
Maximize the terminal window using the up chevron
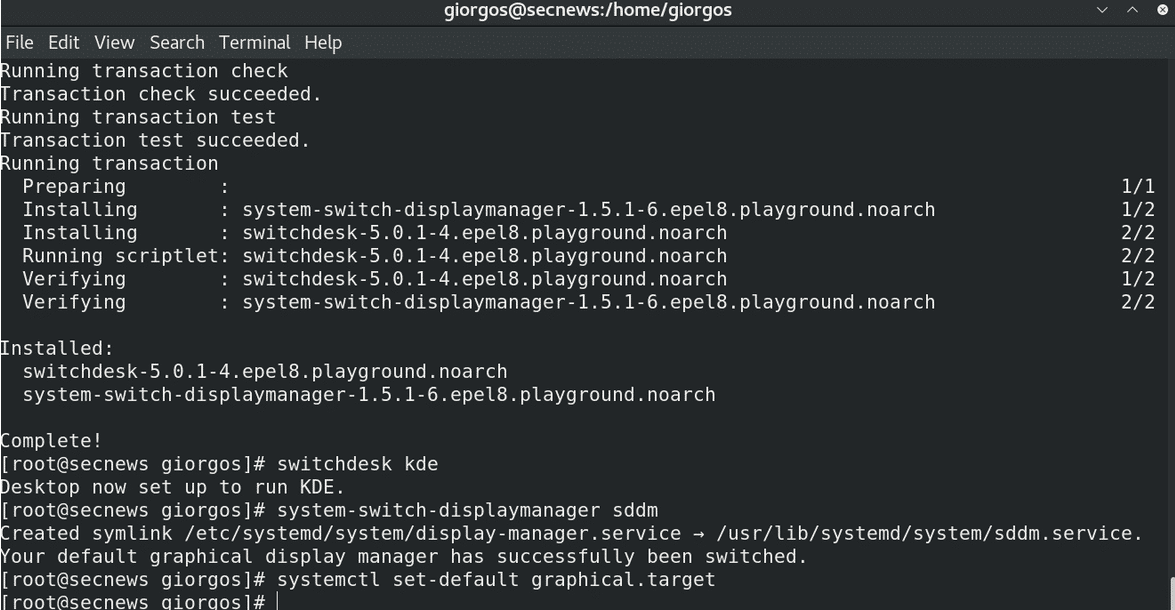click(1132, 10)
